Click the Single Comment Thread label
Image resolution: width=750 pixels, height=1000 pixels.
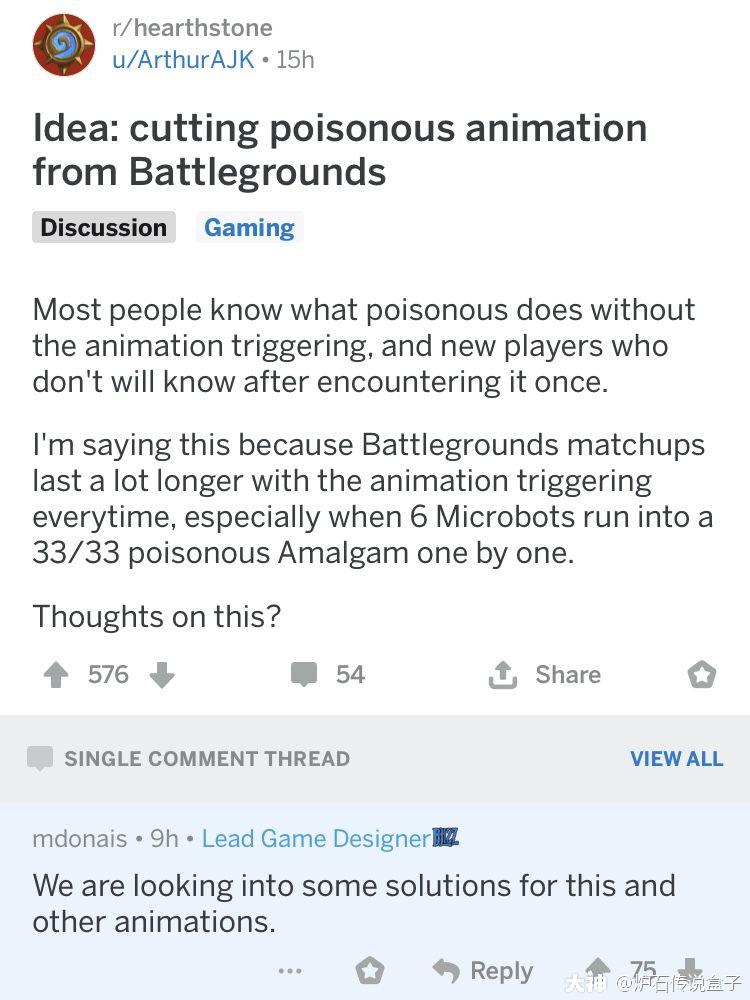coord(207,758)
